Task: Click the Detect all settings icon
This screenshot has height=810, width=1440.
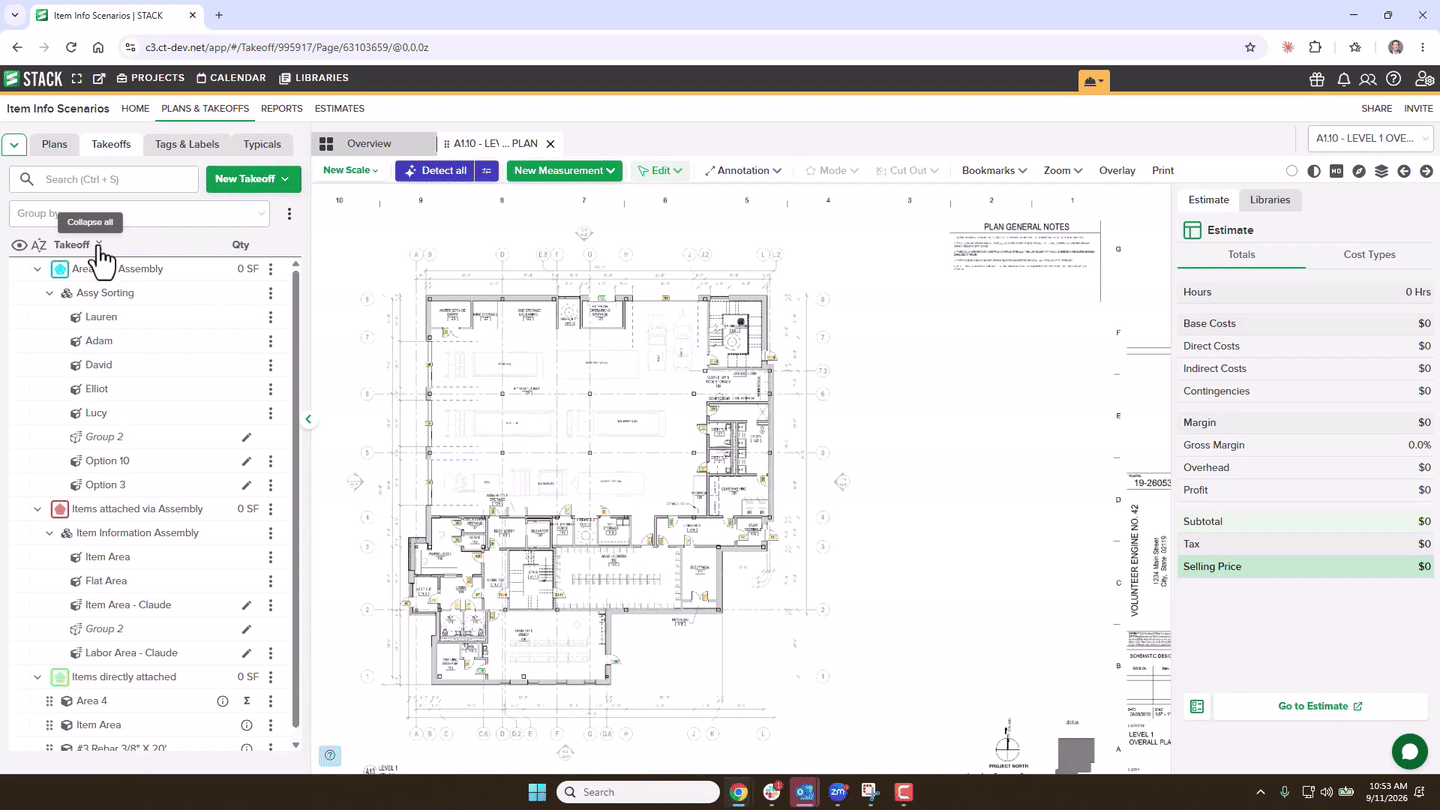Action: pos(487,171)
